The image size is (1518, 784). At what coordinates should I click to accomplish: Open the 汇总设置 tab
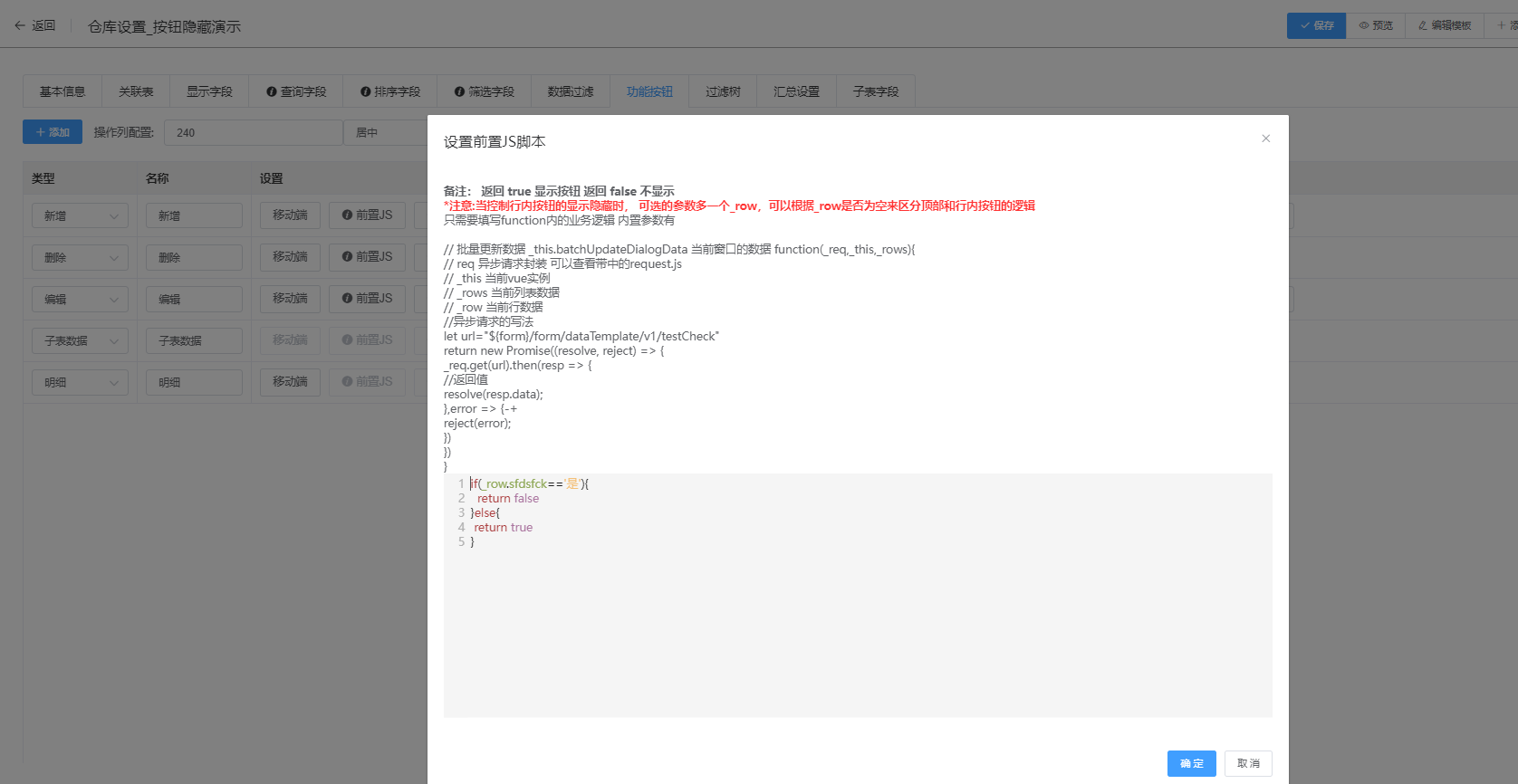(x=796, y=92)
